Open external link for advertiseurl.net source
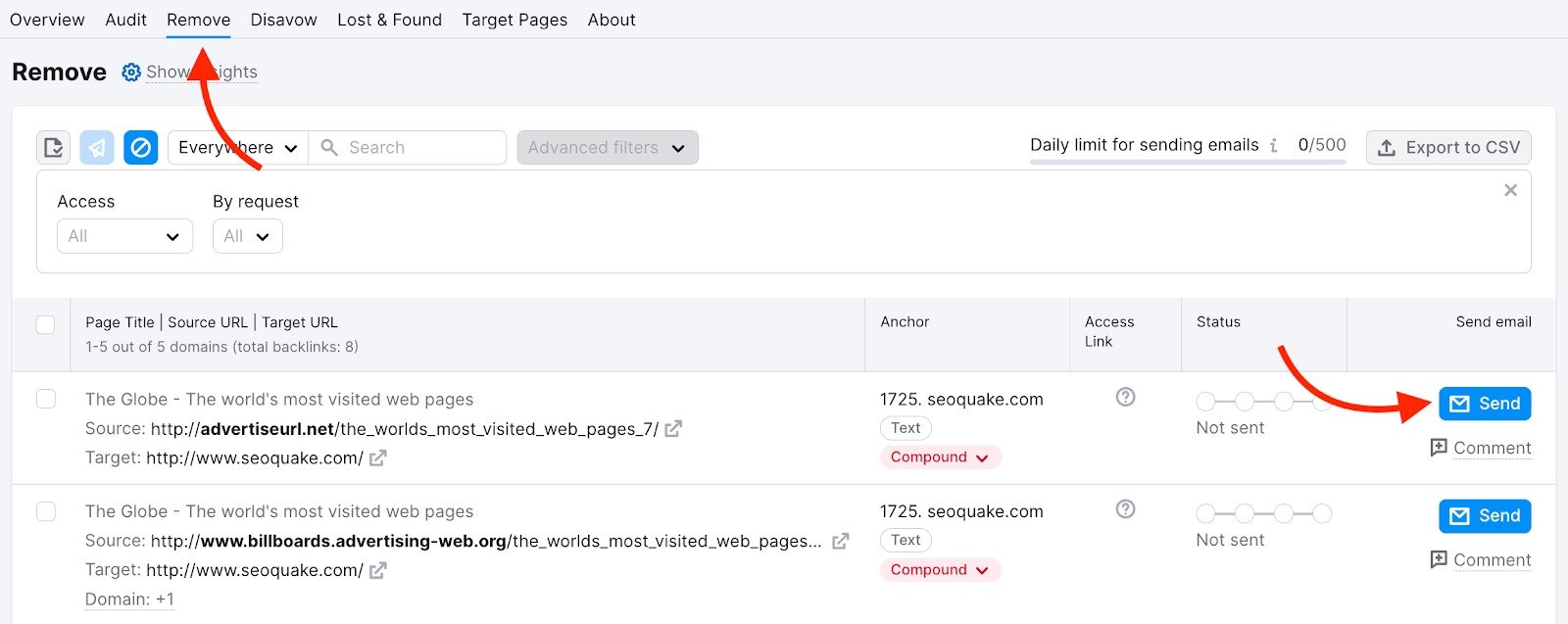 coord(673,429)
